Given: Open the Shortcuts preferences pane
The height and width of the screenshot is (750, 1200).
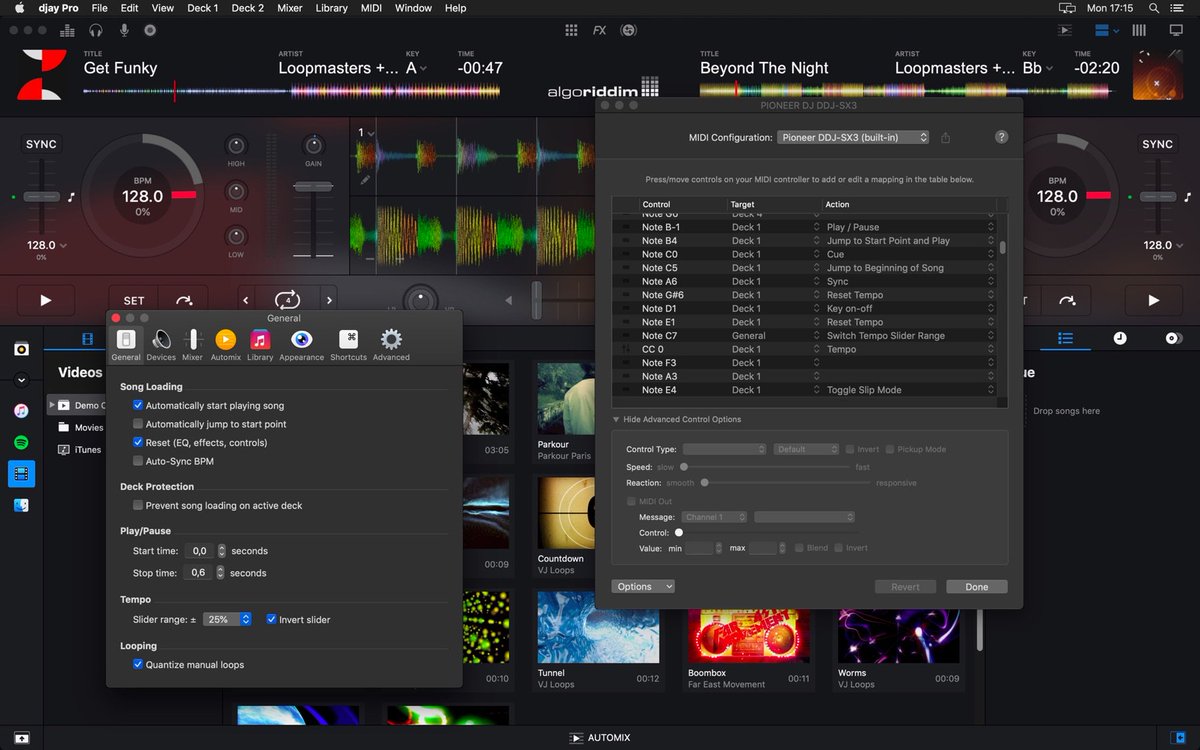Looking at the screenshot, I should (348, 344).
